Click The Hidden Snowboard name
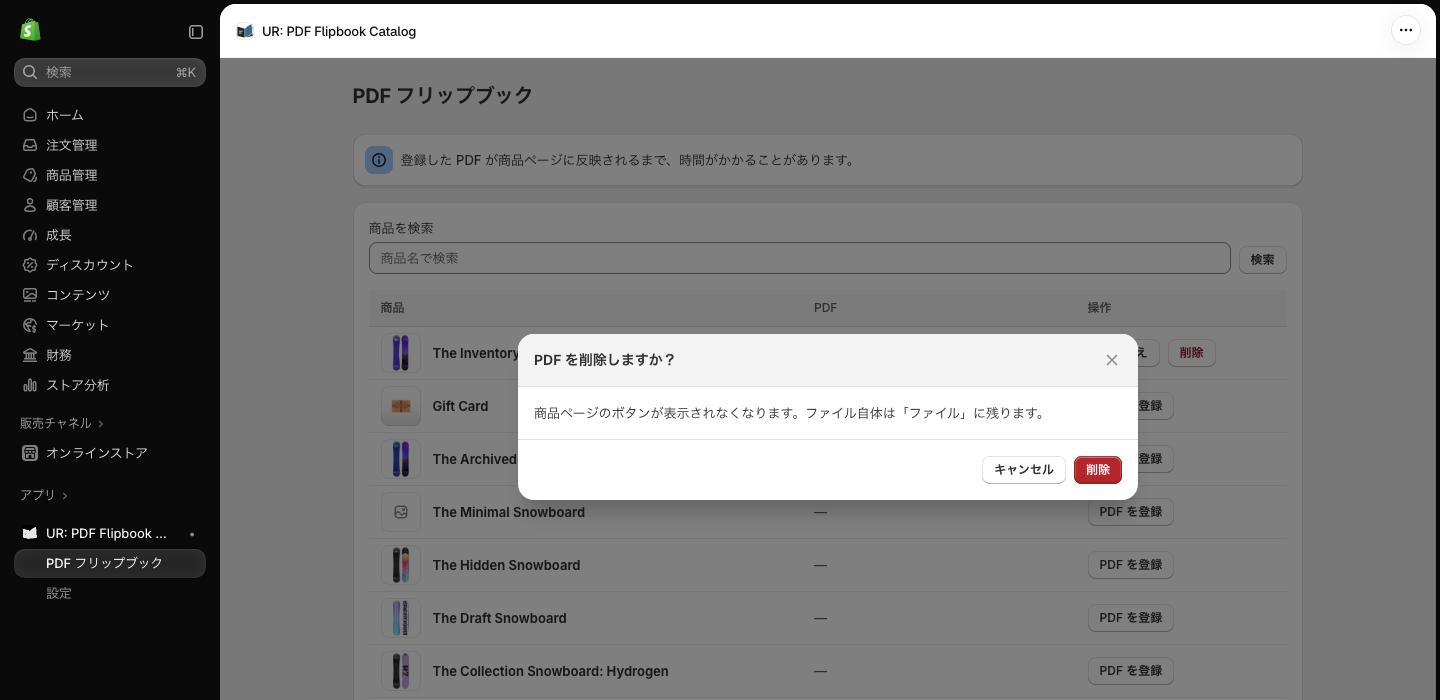Viewport: 1440px width, 700px height. 506,565
